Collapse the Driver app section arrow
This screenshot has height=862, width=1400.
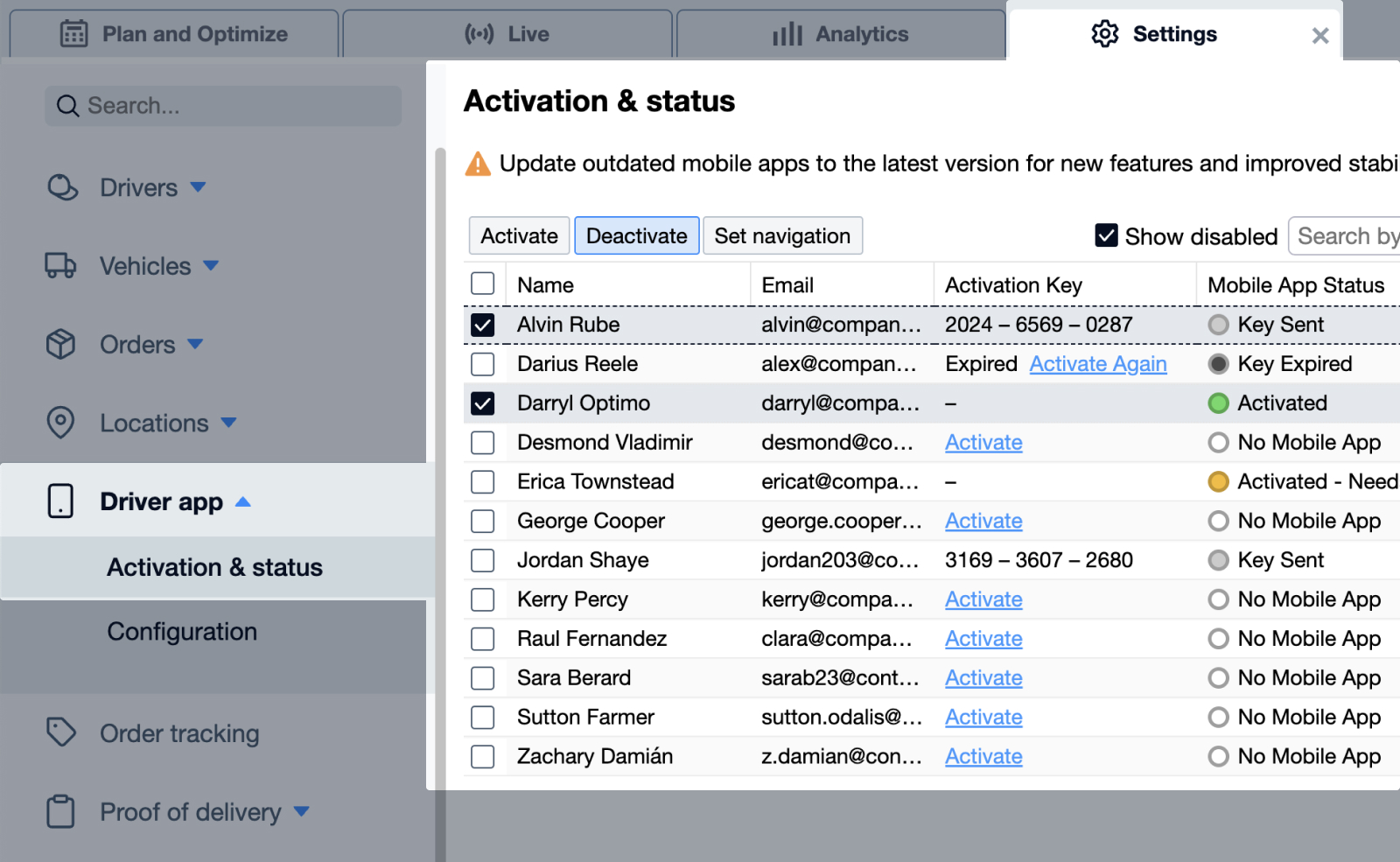[x=243, y=501]
